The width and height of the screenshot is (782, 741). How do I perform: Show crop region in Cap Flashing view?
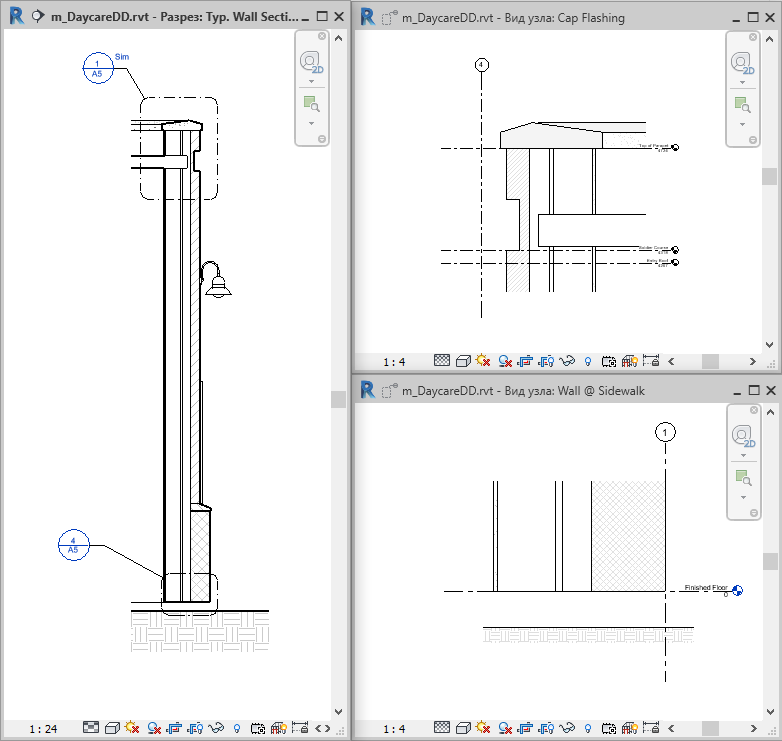point(547,361)
